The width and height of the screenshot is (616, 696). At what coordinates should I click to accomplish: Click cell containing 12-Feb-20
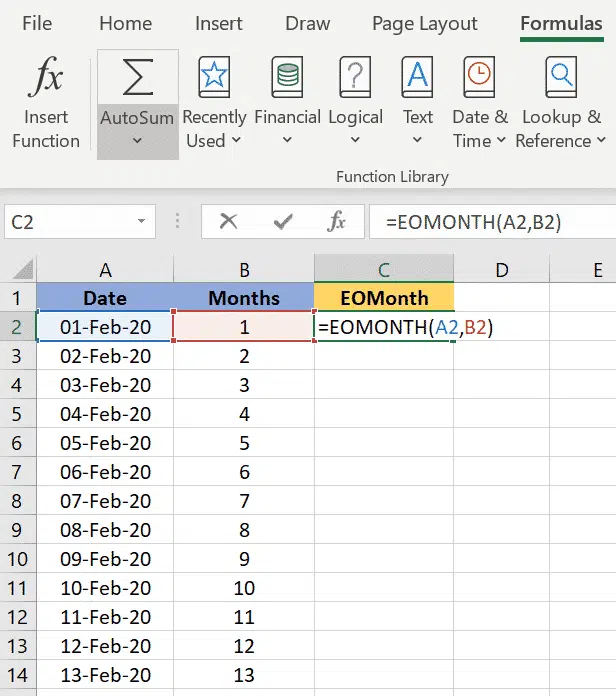[105, 645]
